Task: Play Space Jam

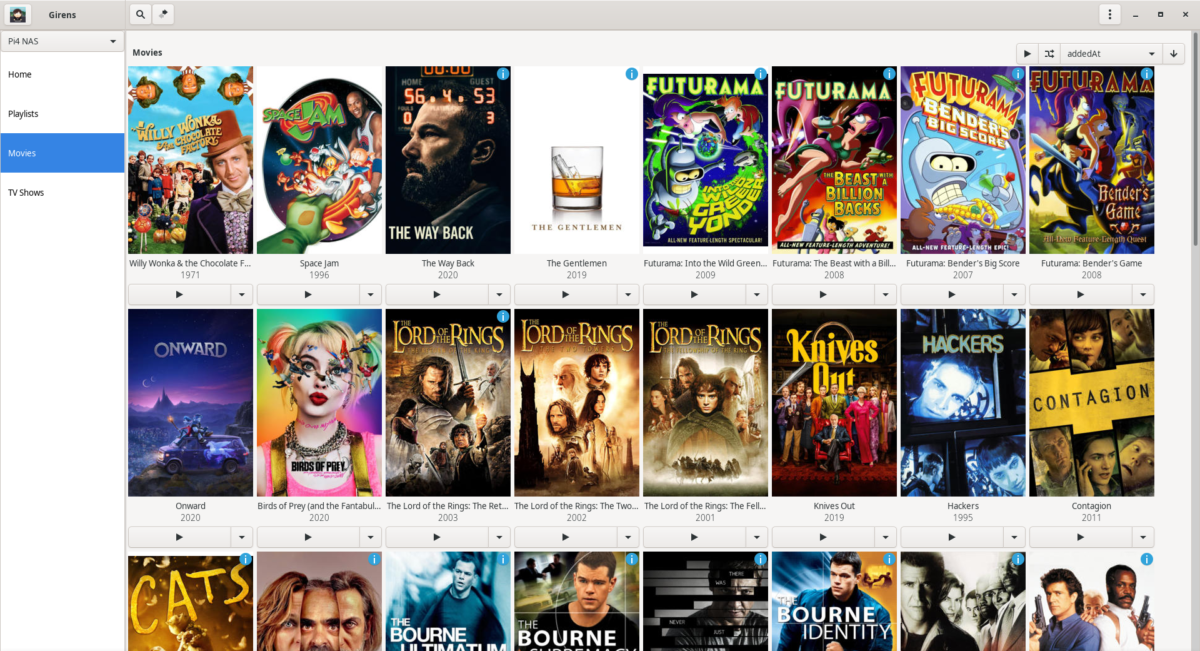Action: pos(308,295)
